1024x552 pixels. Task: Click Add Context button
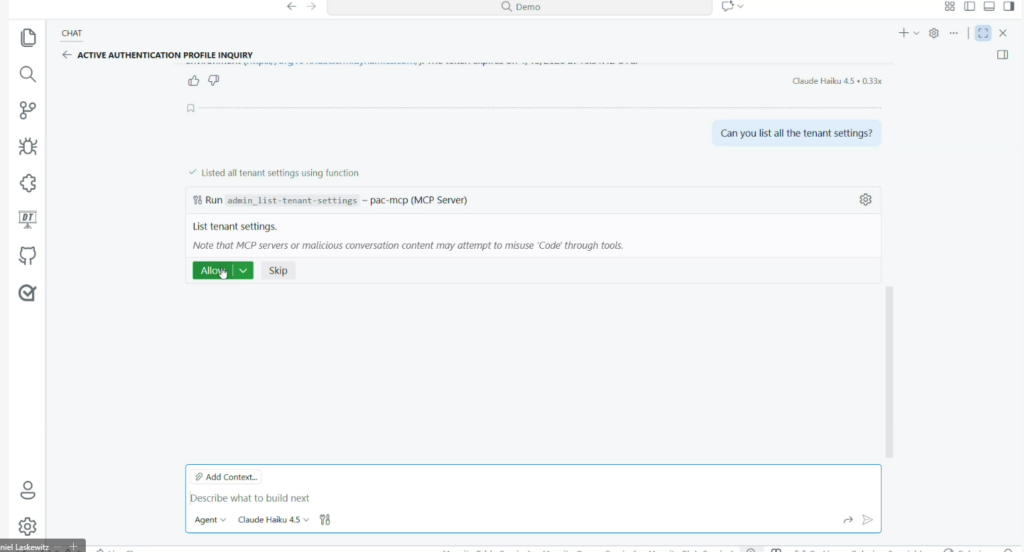226,477
